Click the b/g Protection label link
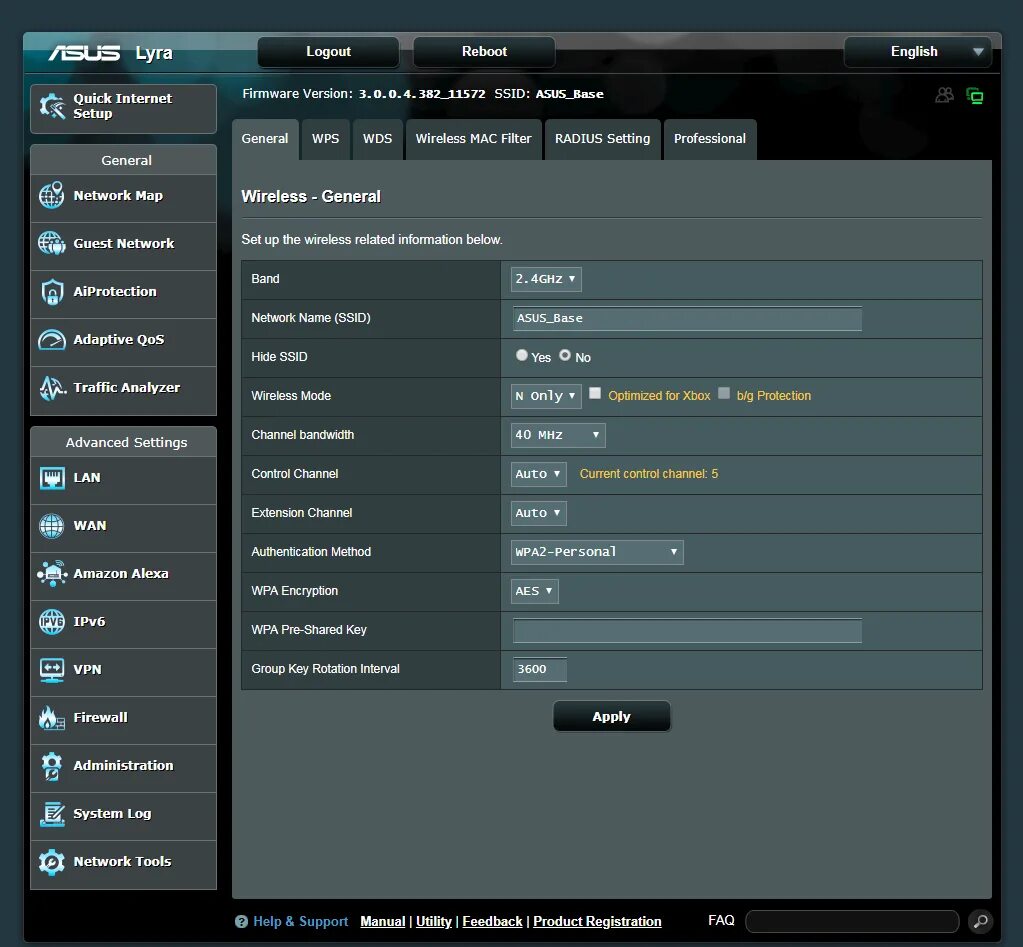1023x947 pixels. [x=774, y=396]
